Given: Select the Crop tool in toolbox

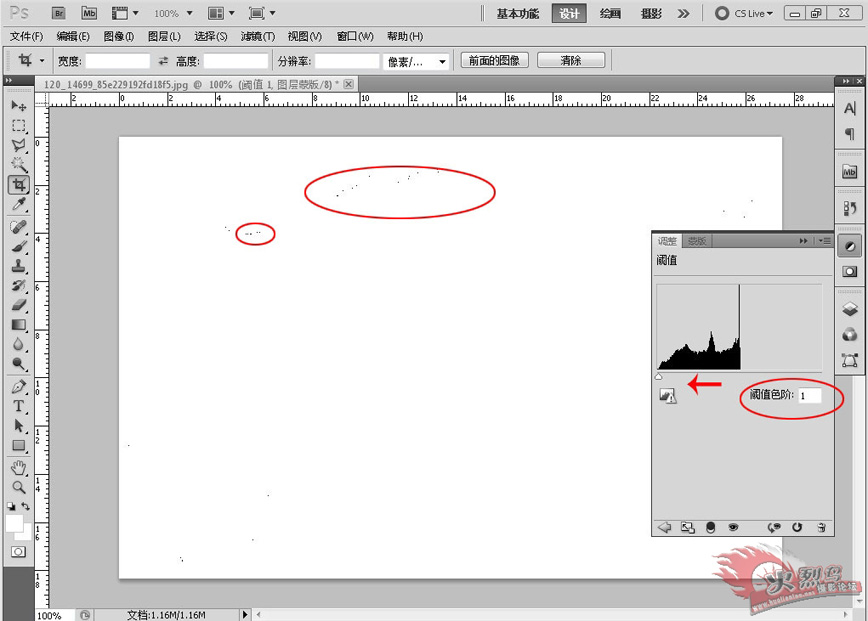Looking at the screenshot, I should pos(18,185).
